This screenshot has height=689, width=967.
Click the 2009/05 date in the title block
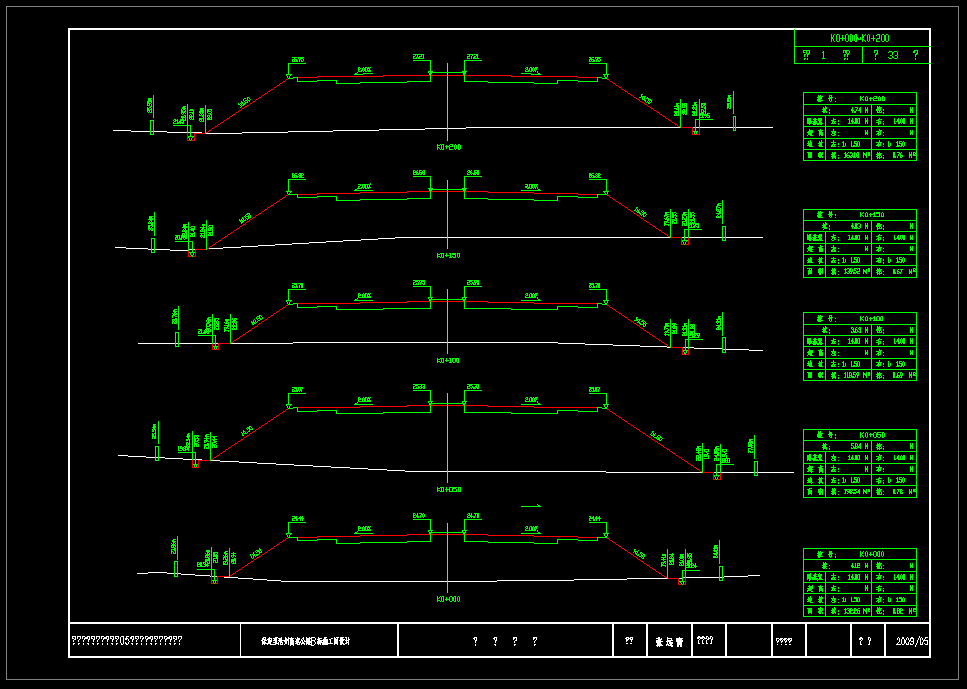pyautogui.click(x=911, y=641)
